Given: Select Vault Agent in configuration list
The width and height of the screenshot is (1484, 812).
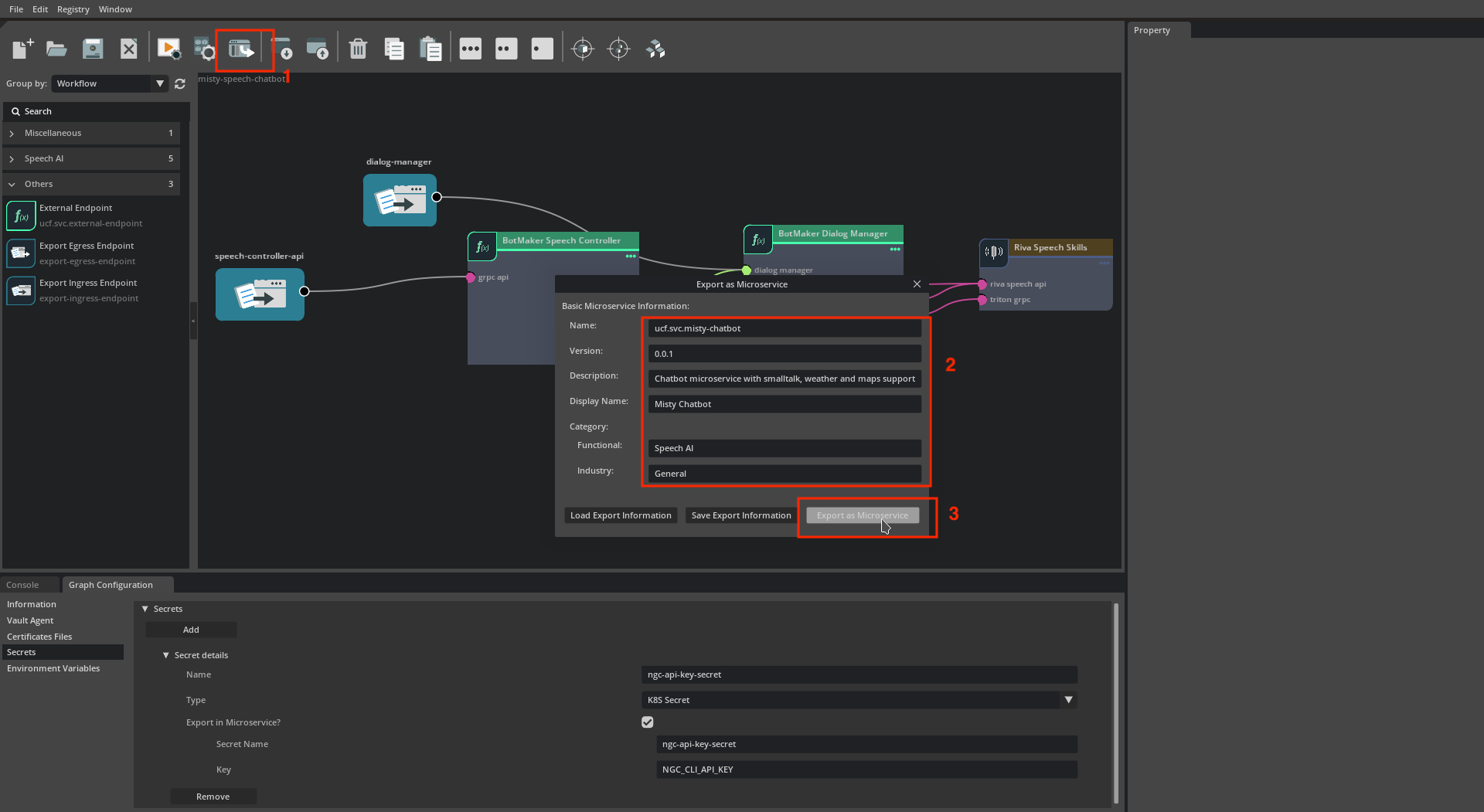Looking at the screenshot, I should coord(30,620).
